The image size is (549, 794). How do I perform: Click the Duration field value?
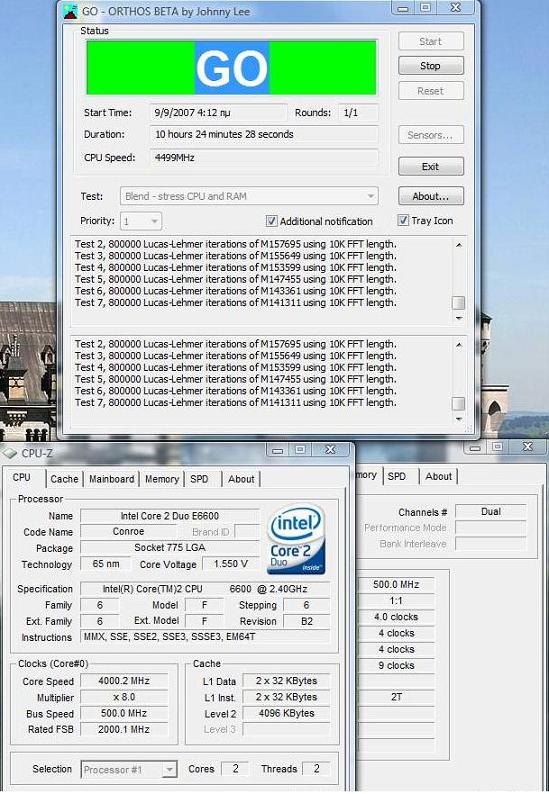264,134
